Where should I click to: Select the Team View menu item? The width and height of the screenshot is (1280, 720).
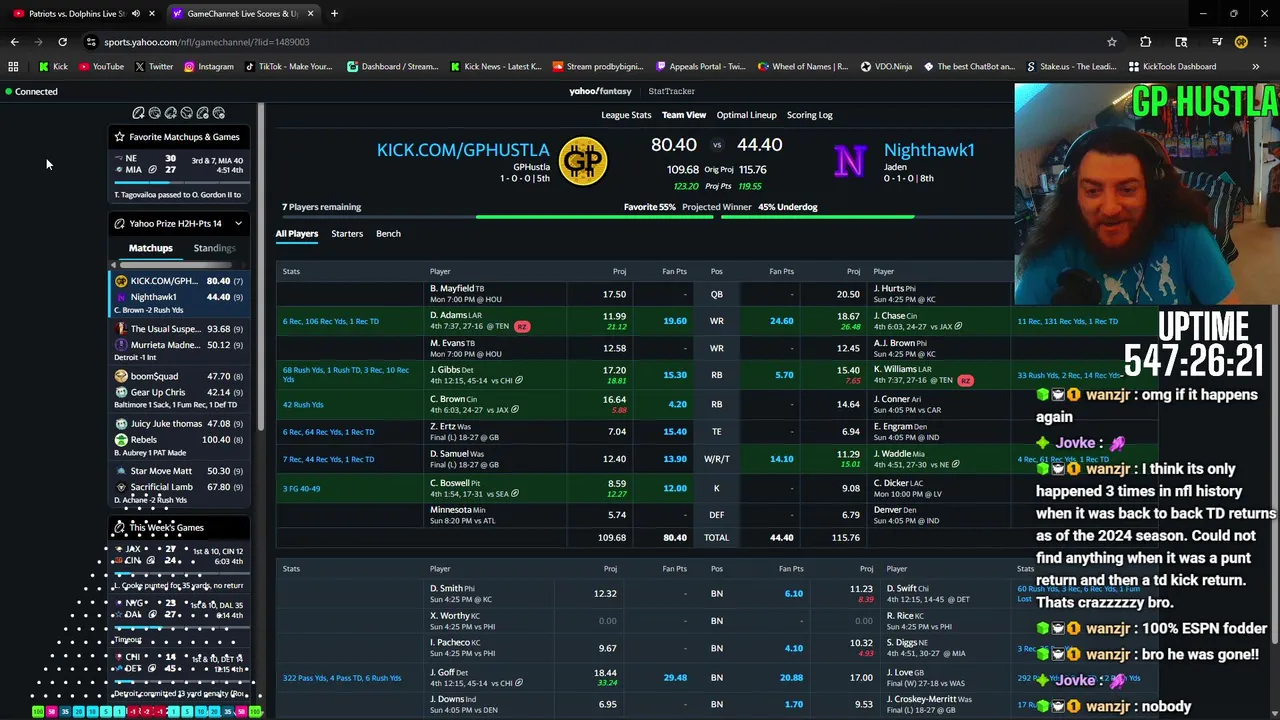coord(684,115)
